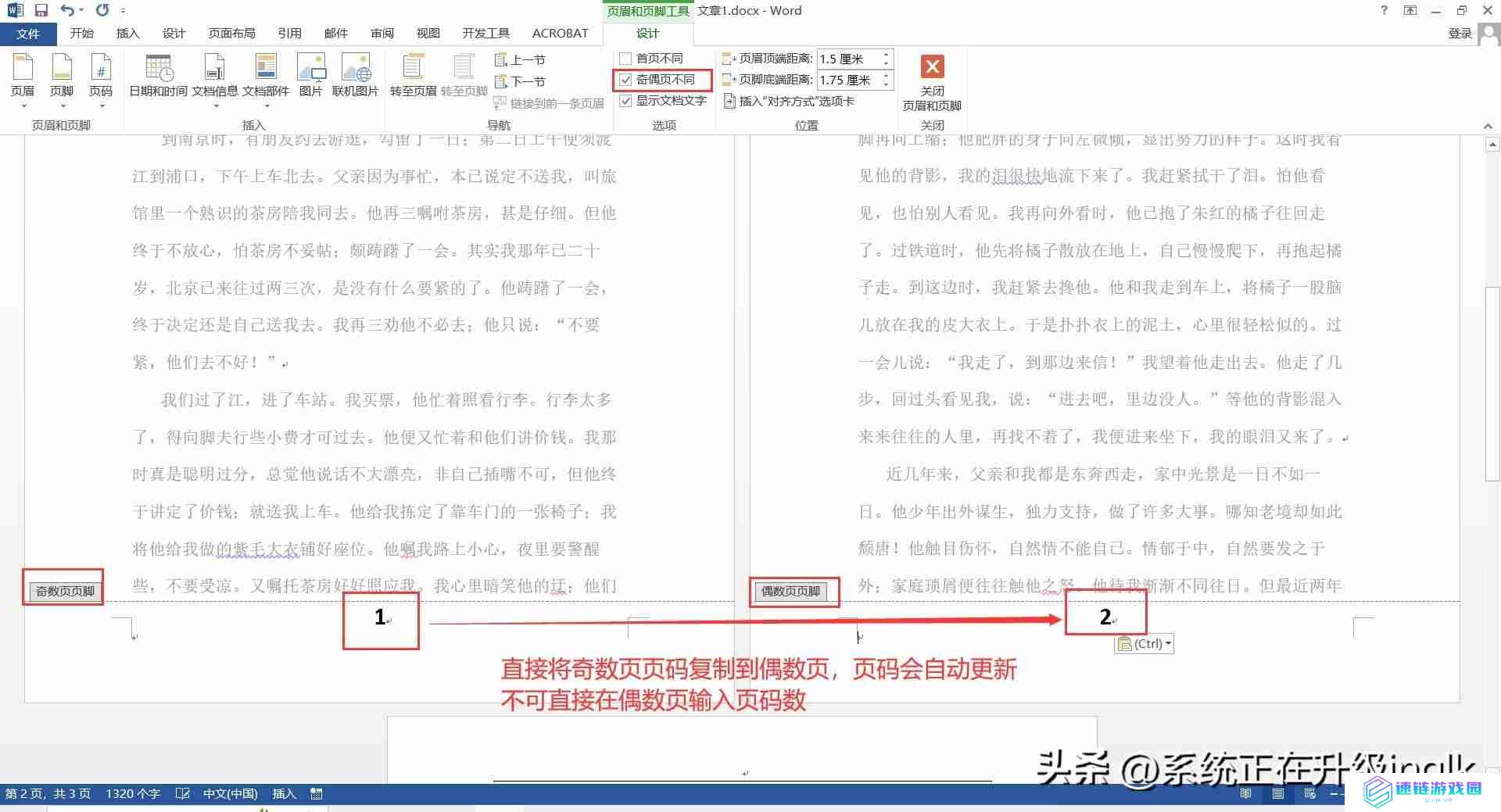Toggle 显示文档文字 checkbox
The height and width of the screenshot is (812, 1501).
pyautogui.click(x=625, y=101)
